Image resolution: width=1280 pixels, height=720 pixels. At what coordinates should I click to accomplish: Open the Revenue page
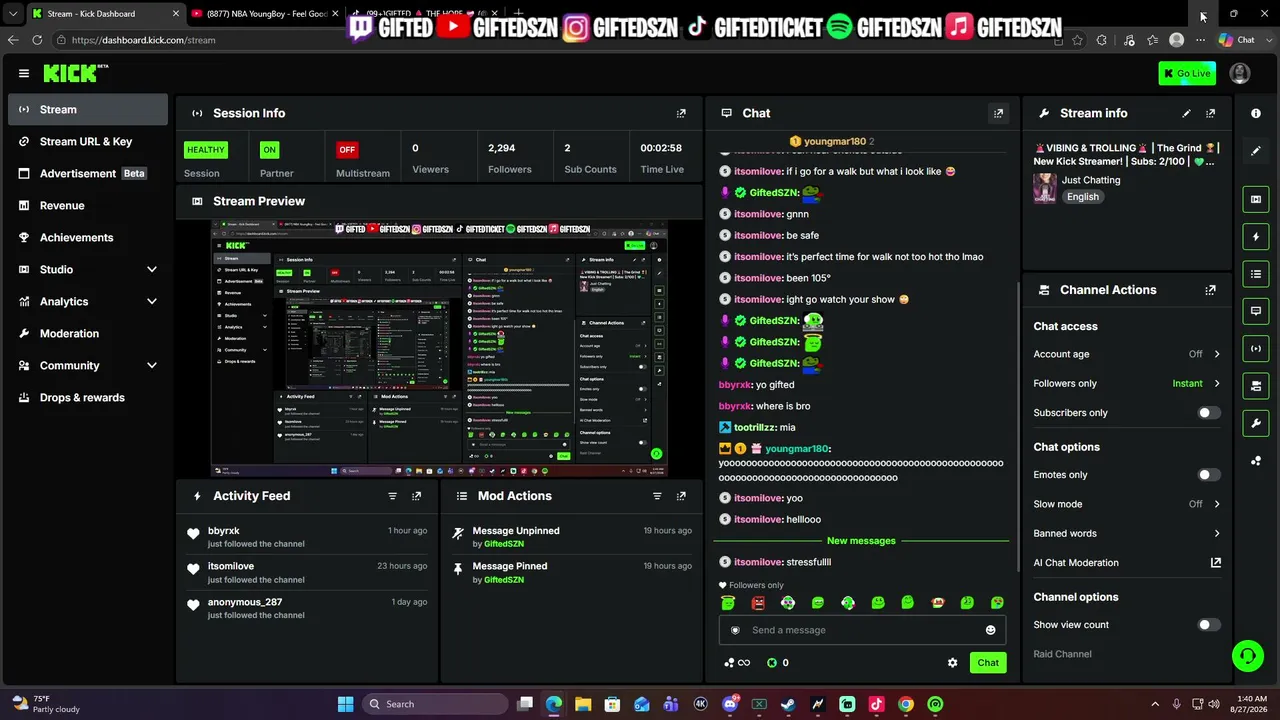[x=88, y=206]
